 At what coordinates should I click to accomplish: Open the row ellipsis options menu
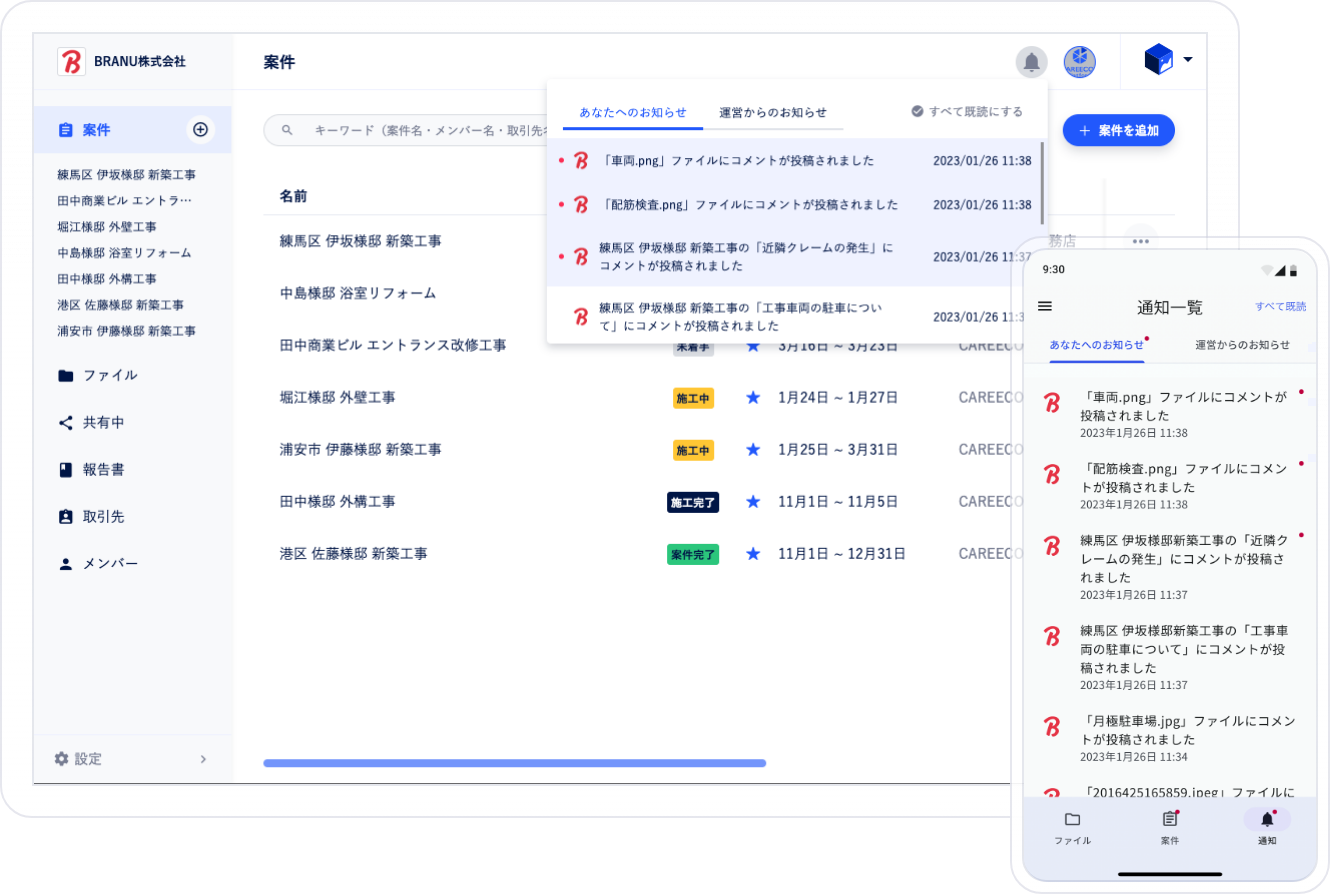point(1140,240)
